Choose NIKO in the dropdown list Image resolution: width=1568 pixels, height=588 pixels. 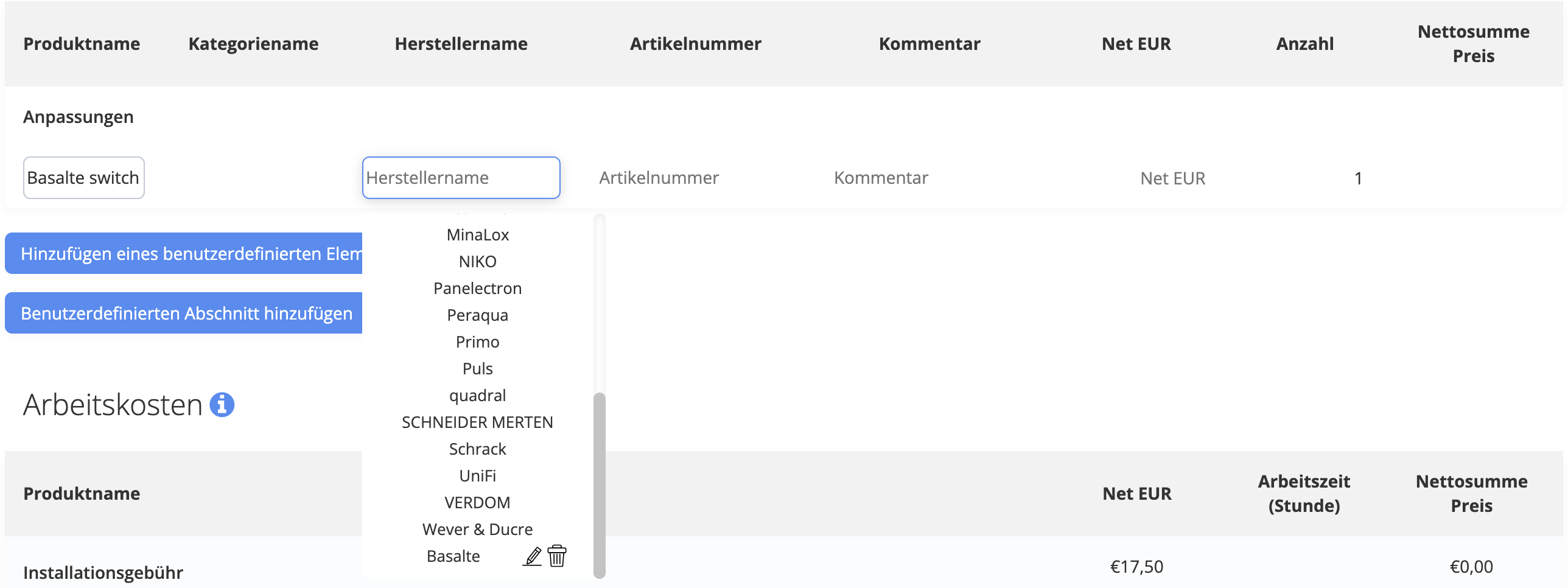tap(477, 262)
